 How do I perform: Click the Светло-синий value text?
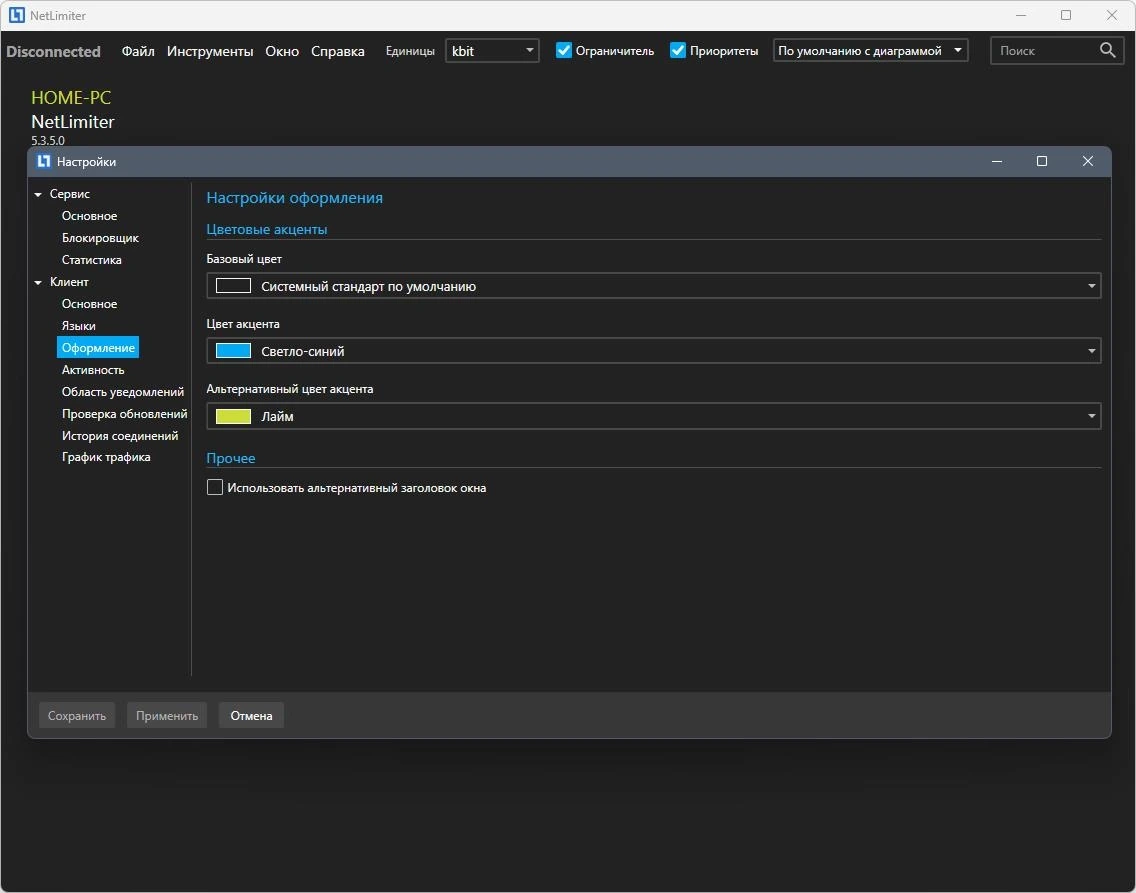point(303,351)
